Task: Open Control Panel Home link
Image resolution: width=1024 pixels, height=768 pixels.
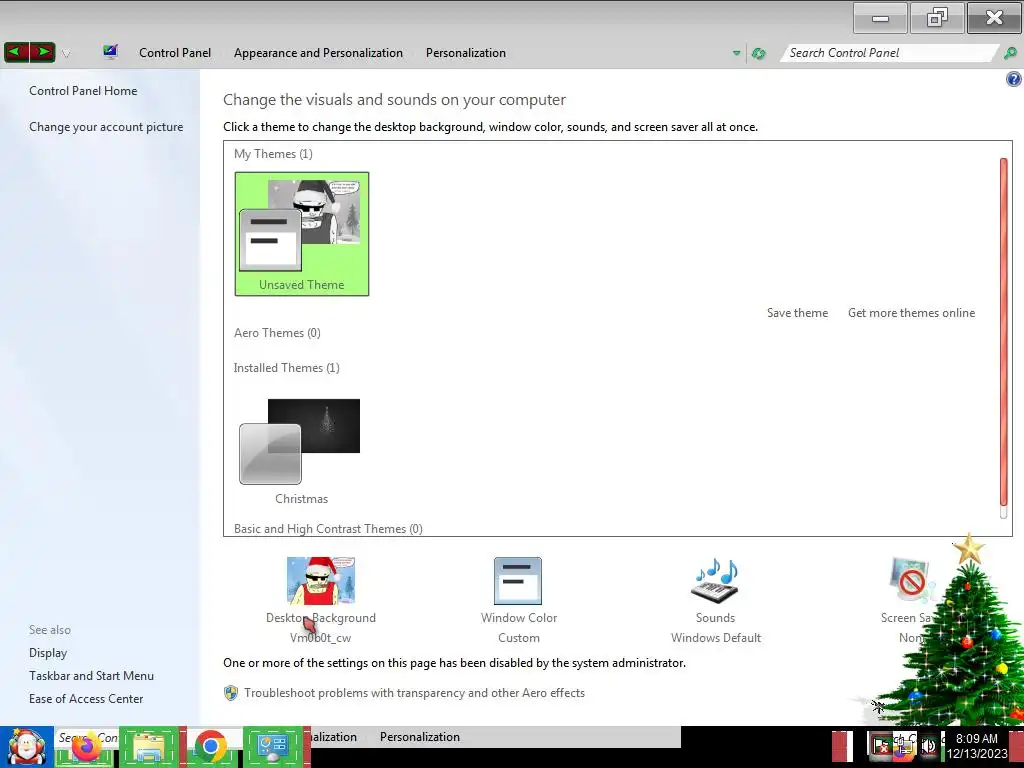Action: 83,91
